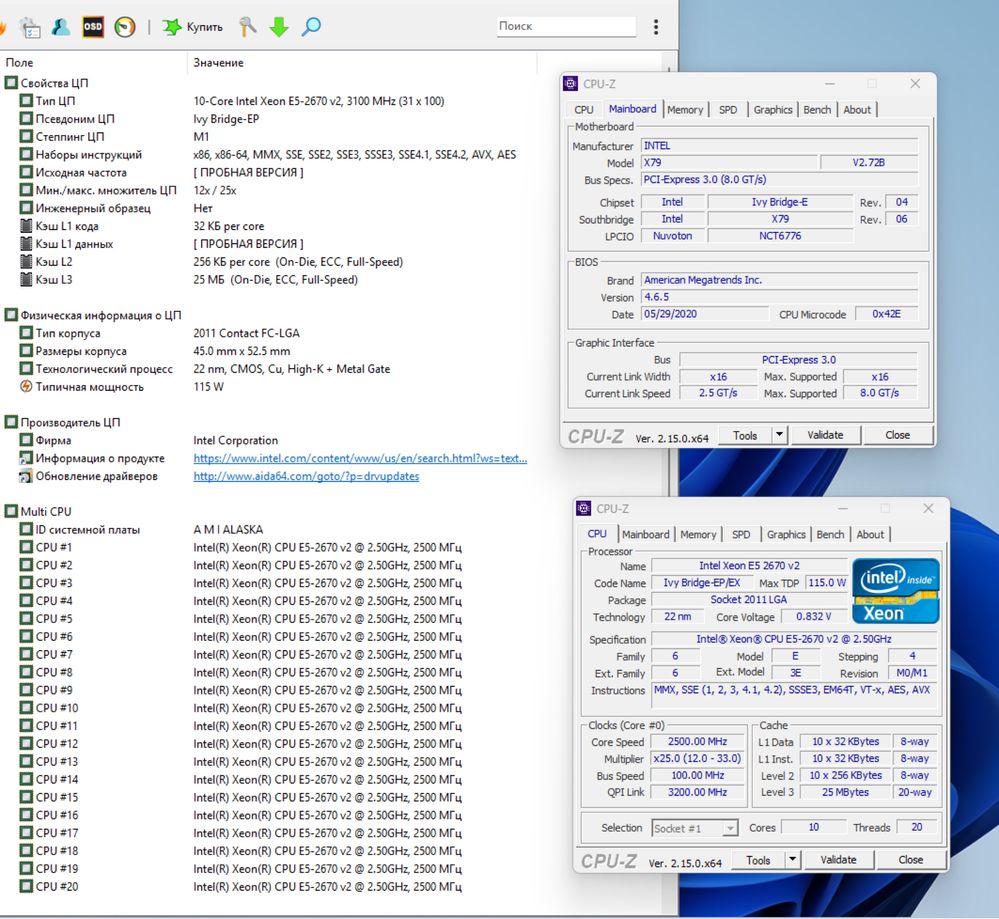Click the American Megatrends Inc. BIOS brand field

tap(779, 280)
